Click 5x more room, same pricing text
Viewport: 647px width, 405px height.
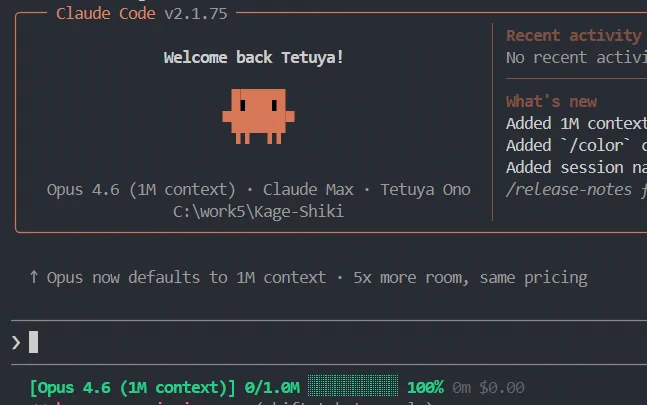(470, 278)
